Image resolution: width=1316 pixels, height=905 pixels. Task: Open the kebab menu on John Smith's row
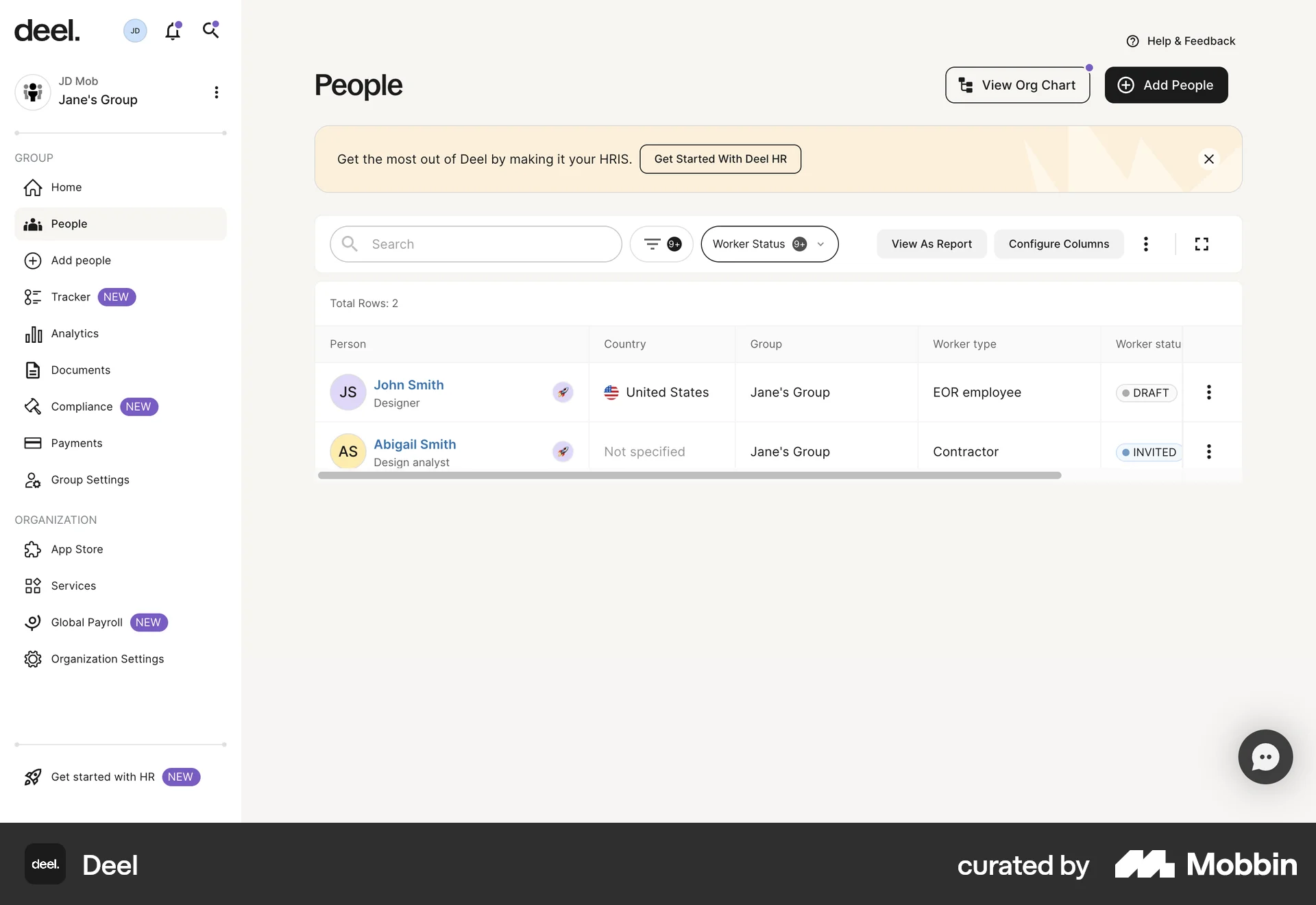pyautogui.click(x=1208, y=392)
